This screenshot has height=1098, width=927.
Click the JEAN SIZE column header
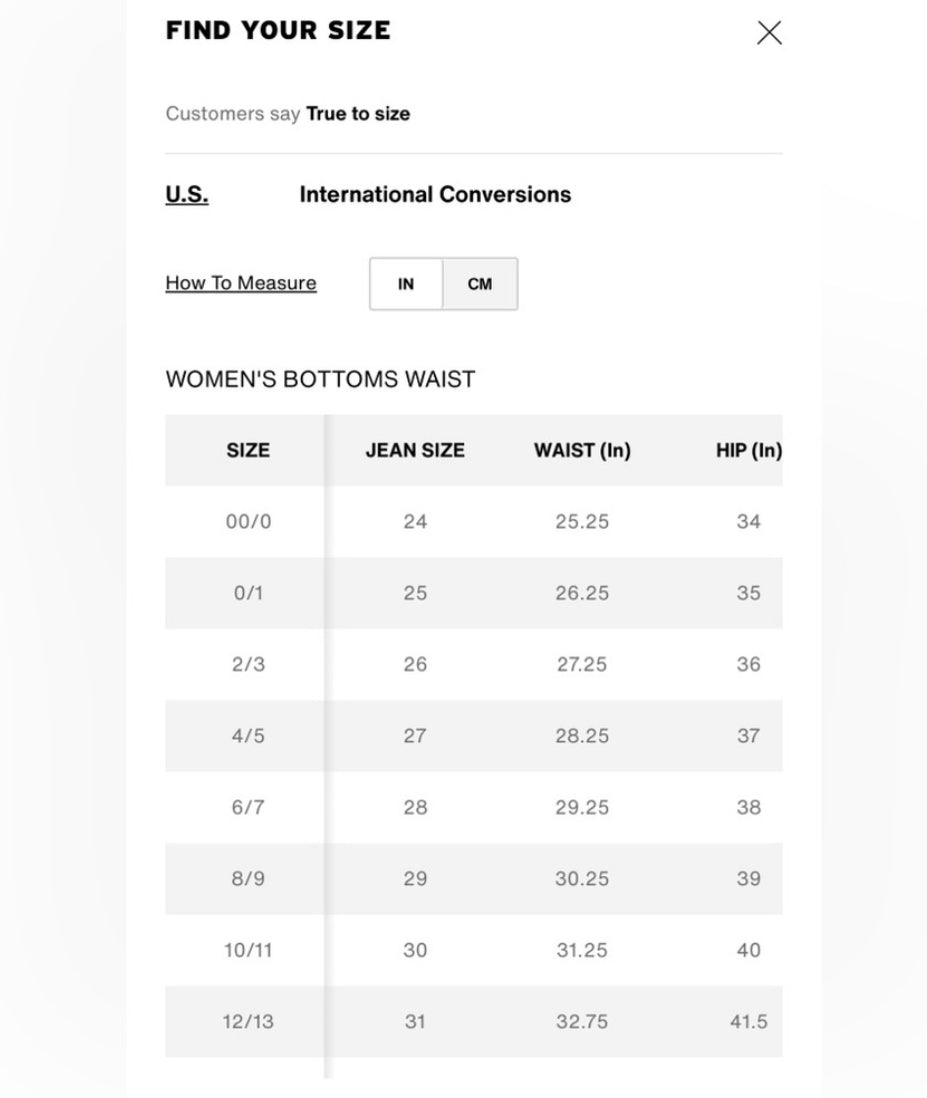pos(415,450)
